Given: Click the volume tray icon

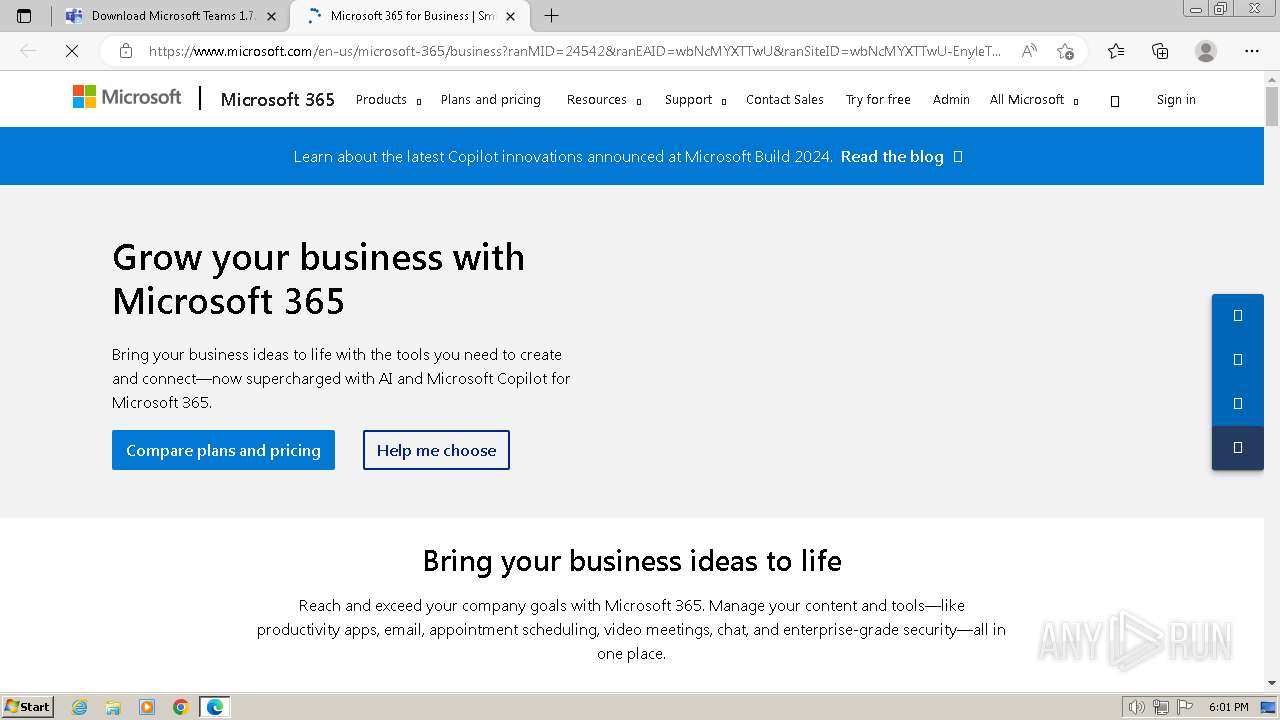Looking at the screenshot, I should 1137,707.
